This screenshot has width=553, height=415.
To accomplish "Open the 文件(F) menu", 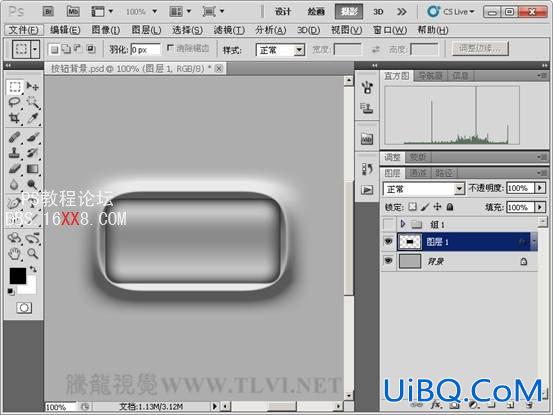I will coord(24,30).
